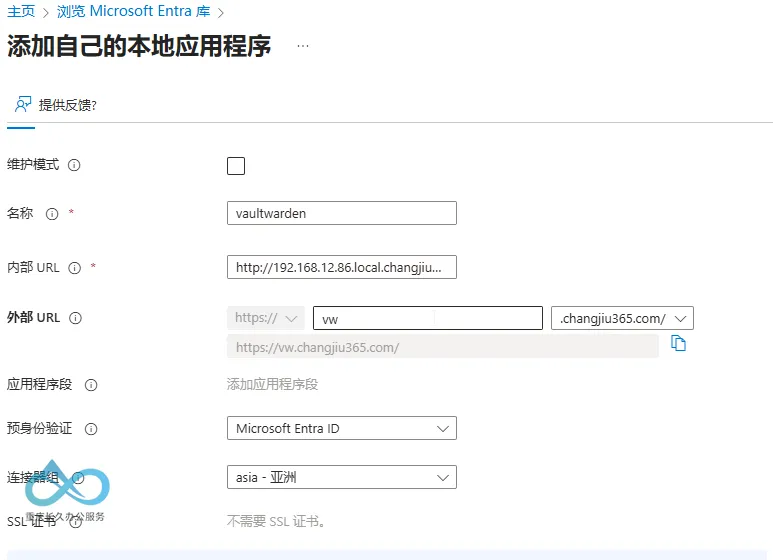773x560 pixels.
Task: Click the 提供反馈? feedback link
Action: coord(68,105)
